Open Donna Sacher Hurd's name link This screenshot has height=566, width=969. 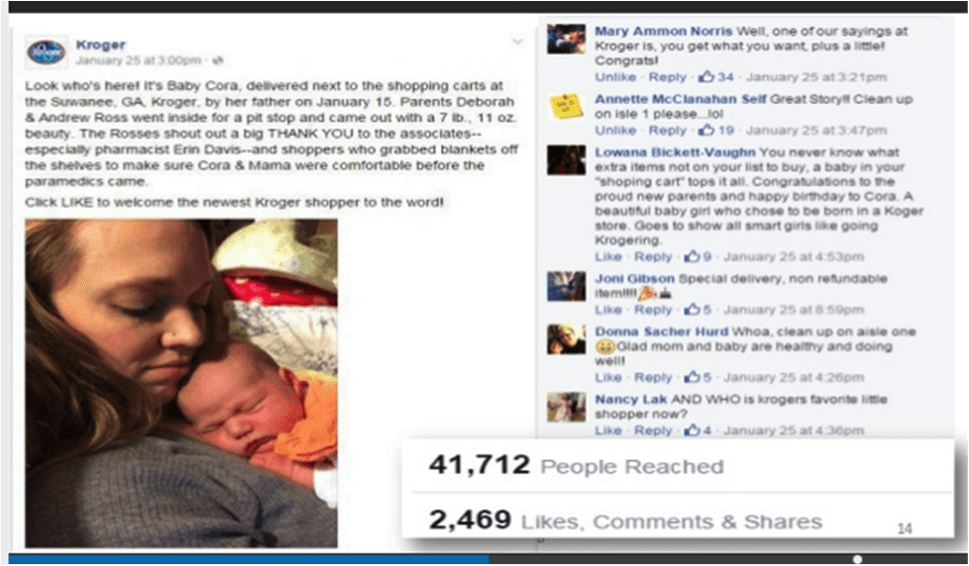click(662, 332)
